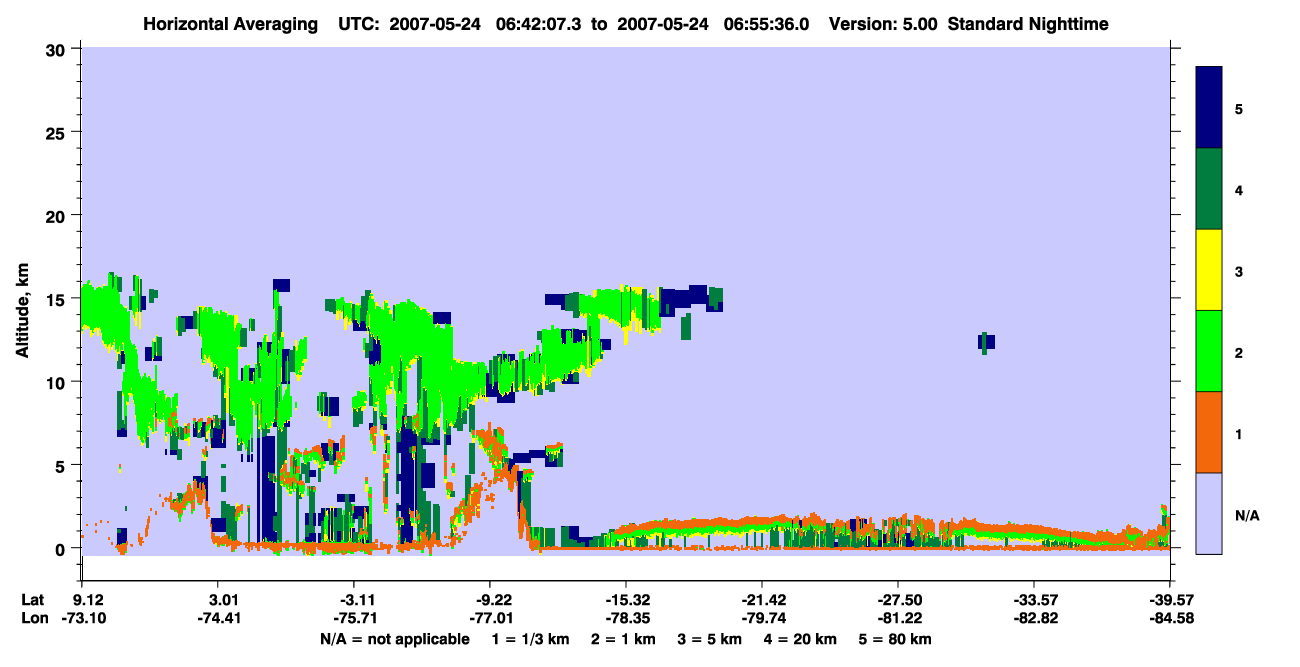Click the dark green colorbar segment labeled 4
Viewport: 1300px width, 667px height.
click(x=1209, y=189)
